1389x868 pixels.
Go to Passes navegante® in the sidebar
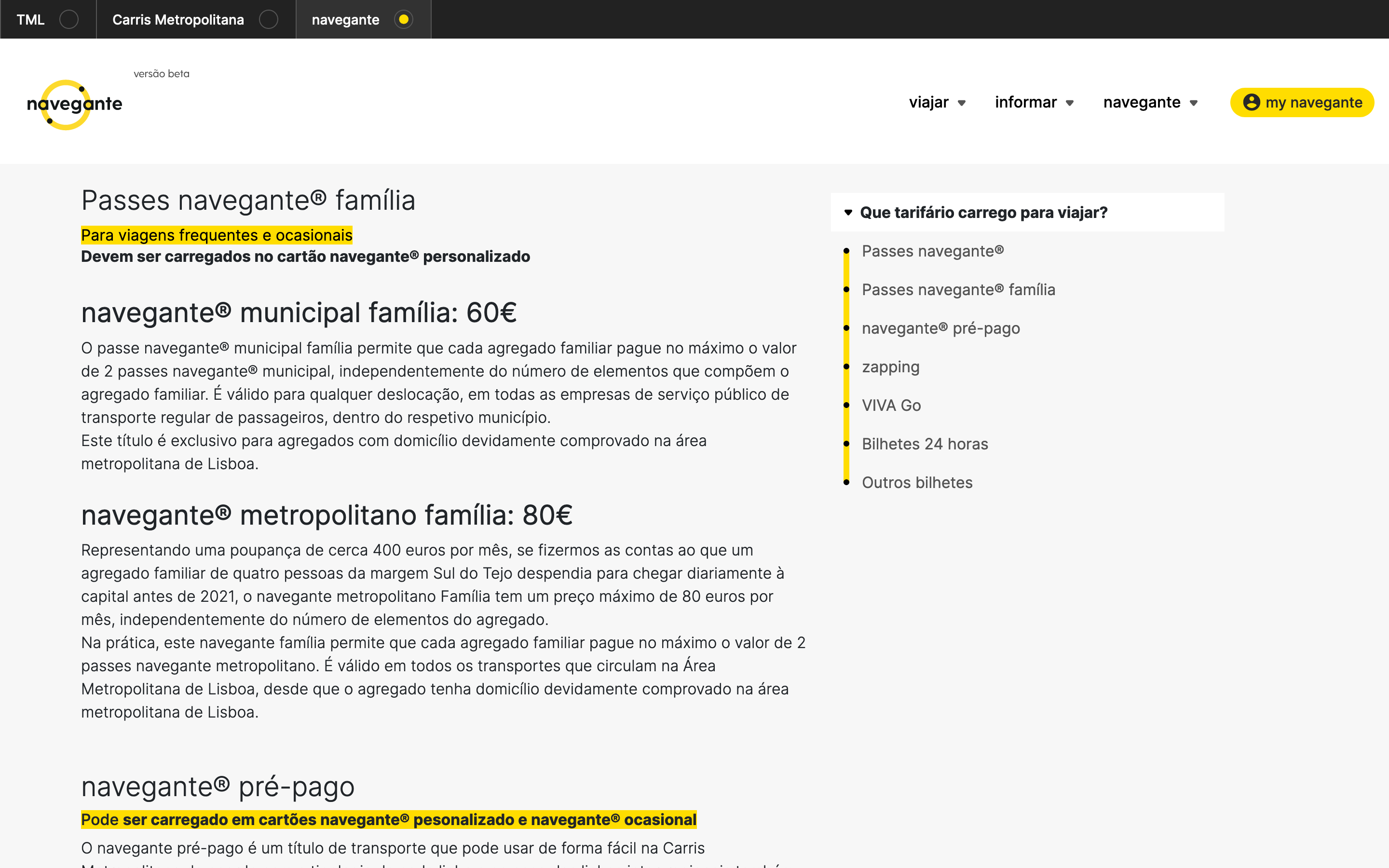coord(933,251)
